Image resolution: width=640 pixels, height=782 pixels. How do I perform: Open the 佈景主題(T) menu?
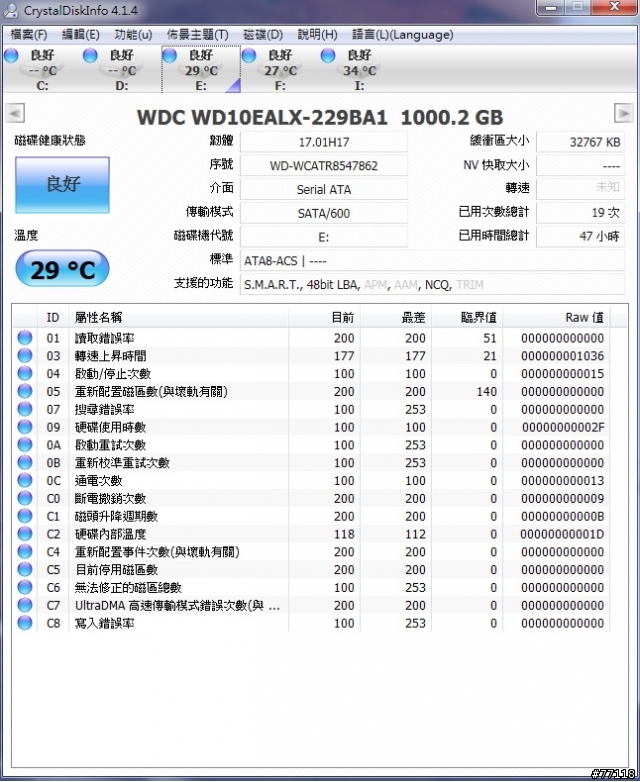pos(197,34)
